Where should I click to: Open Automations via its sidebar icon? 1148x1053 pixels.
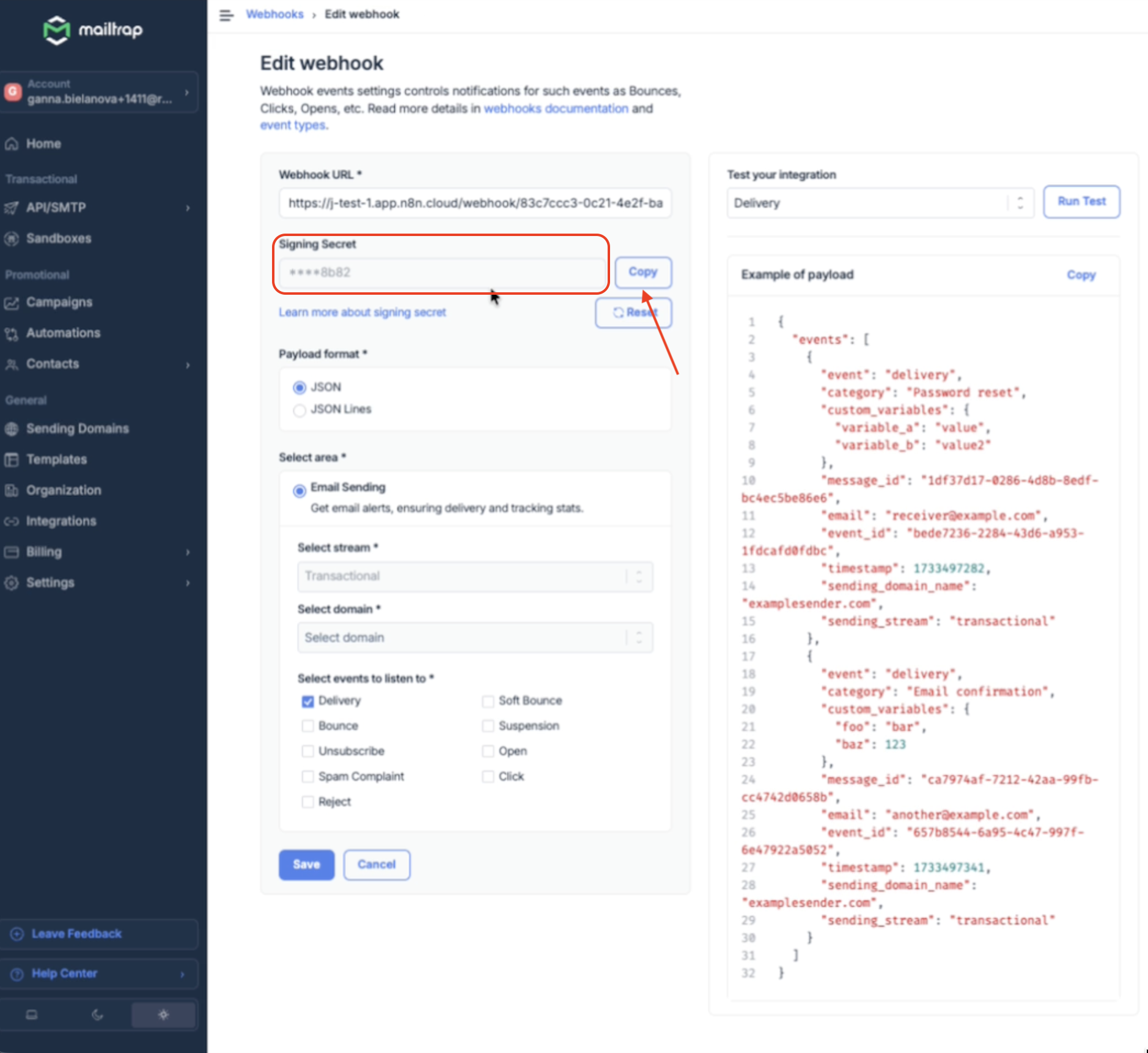[x=12, y=333]
